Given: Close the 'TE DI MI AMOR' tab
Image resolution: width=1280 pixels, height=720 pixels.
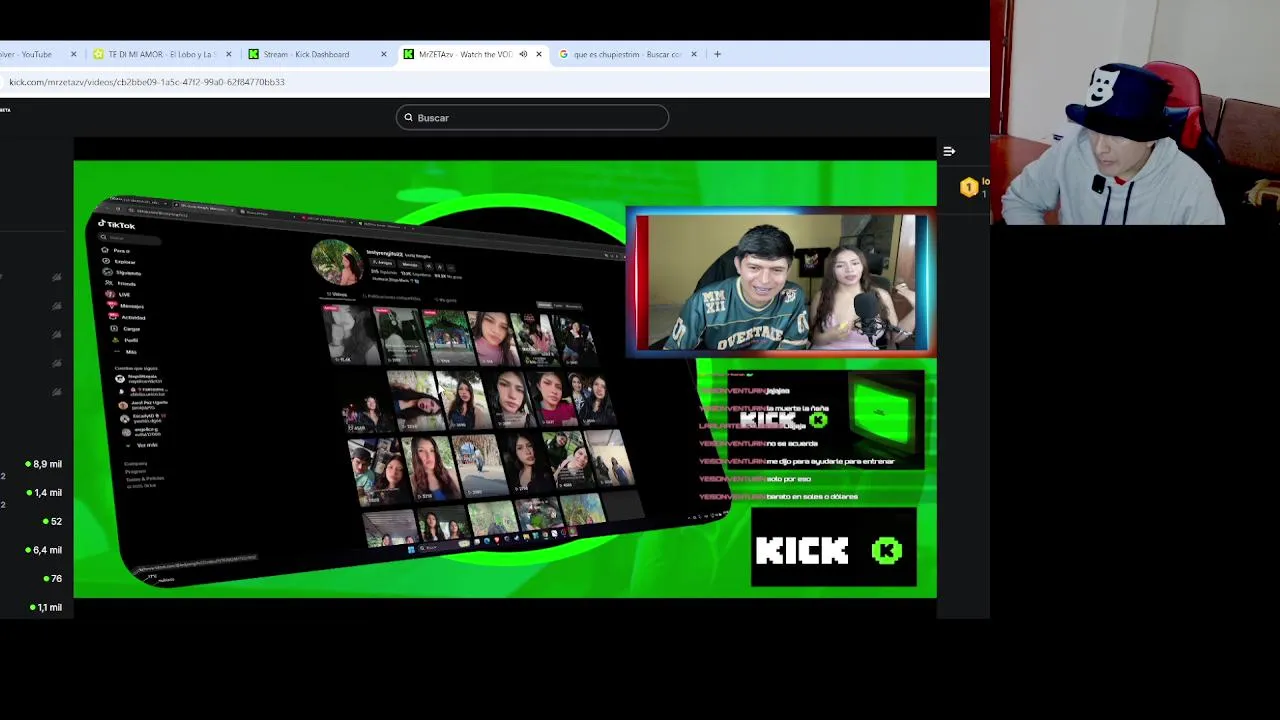Looking at the screenshot, I should (229, 54).
